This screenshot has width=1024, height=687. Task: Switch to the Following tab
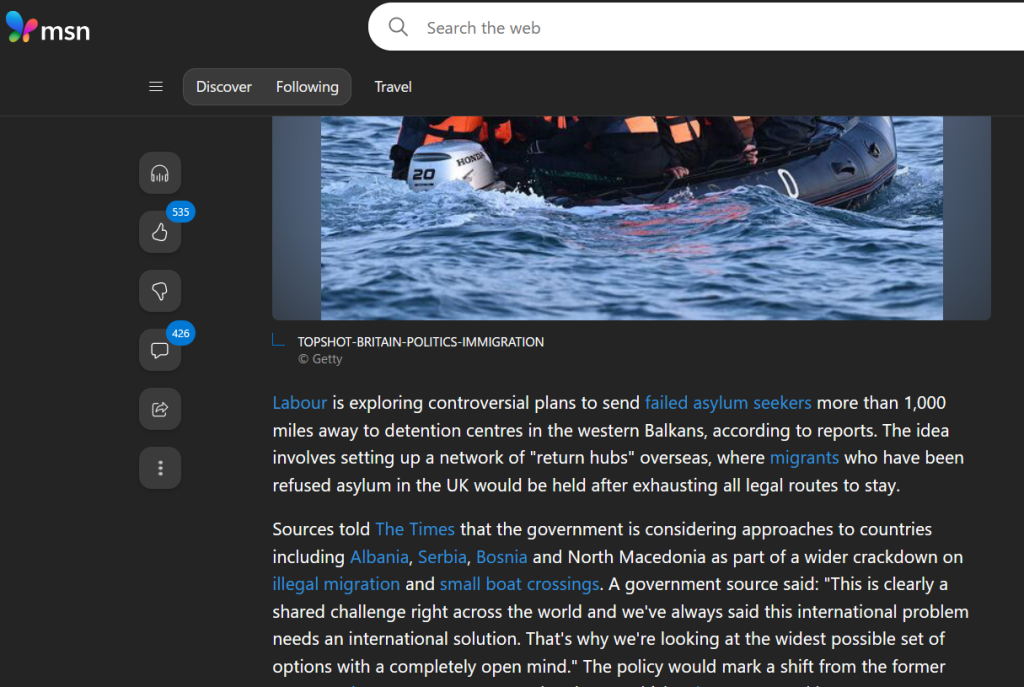point(307,87)
